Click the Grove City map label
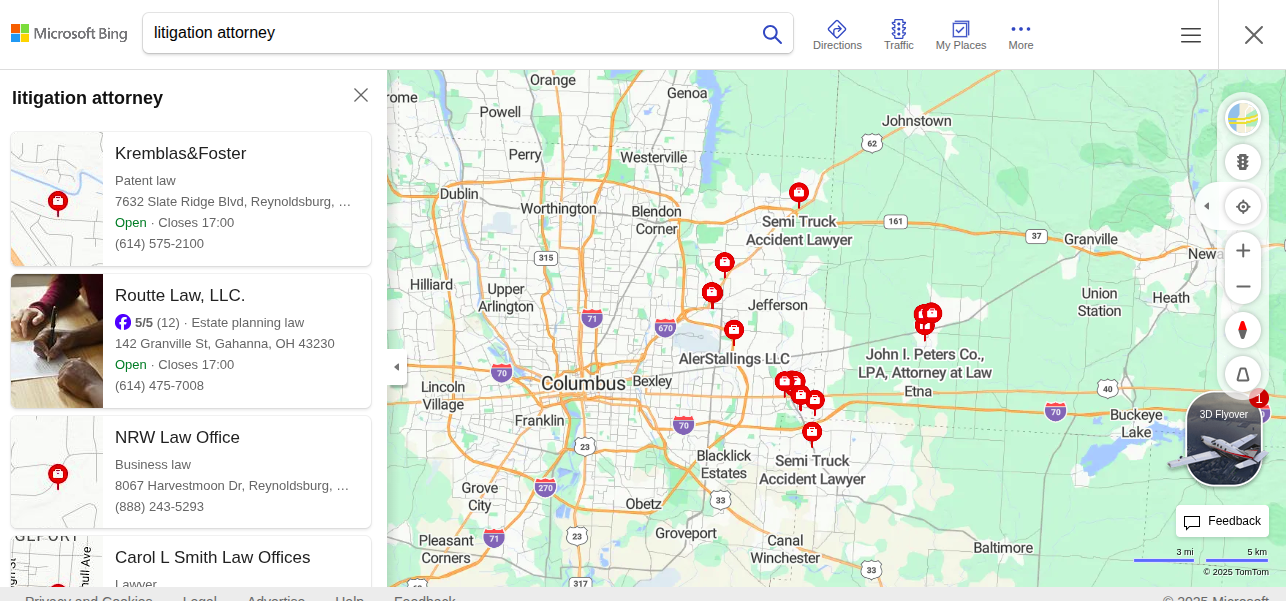The width and height of the screenshot is (1286, 601). click(480, 497)
